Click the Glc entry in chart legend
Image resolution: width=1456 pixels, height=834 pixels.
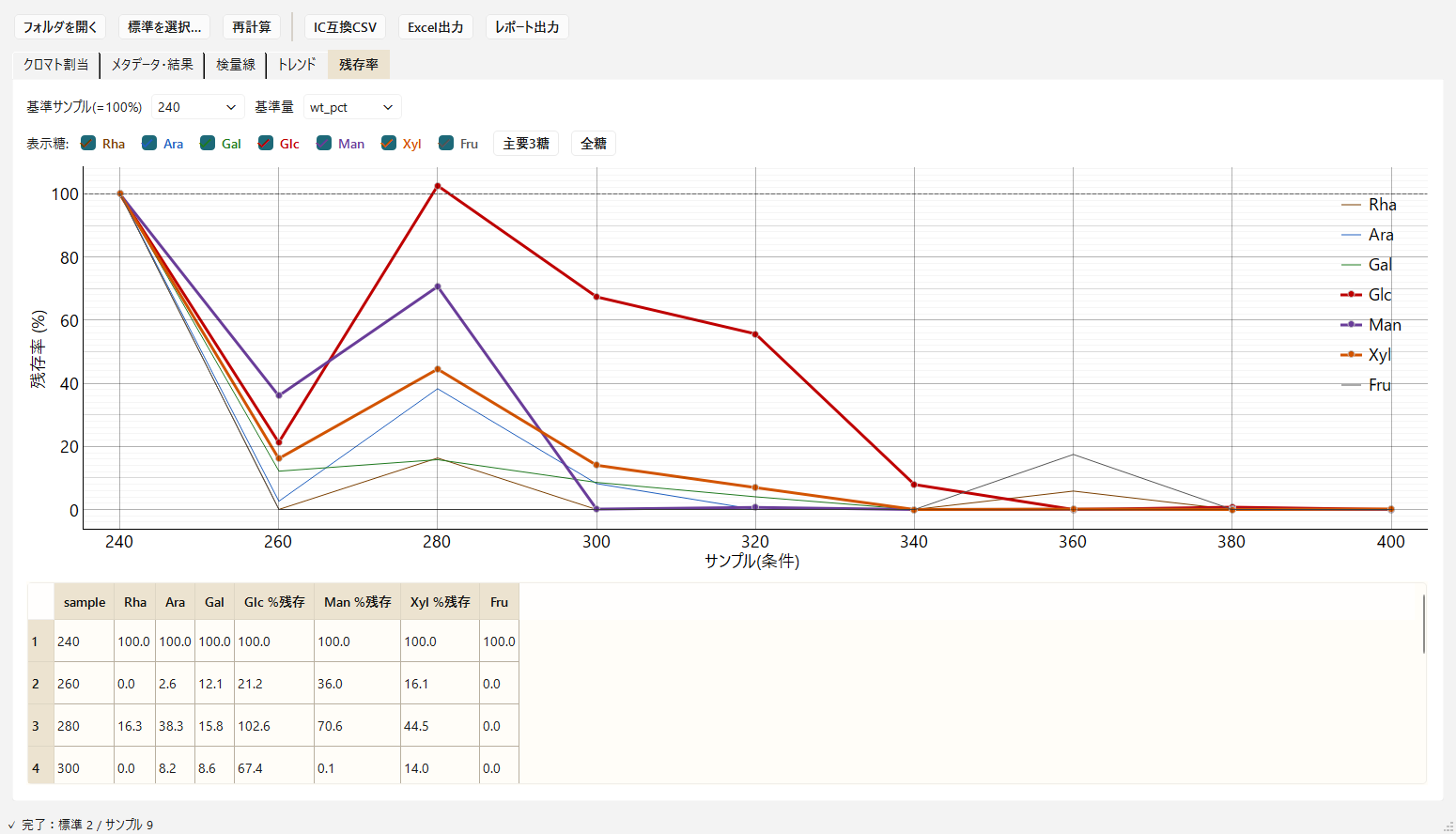point(1367,295)
